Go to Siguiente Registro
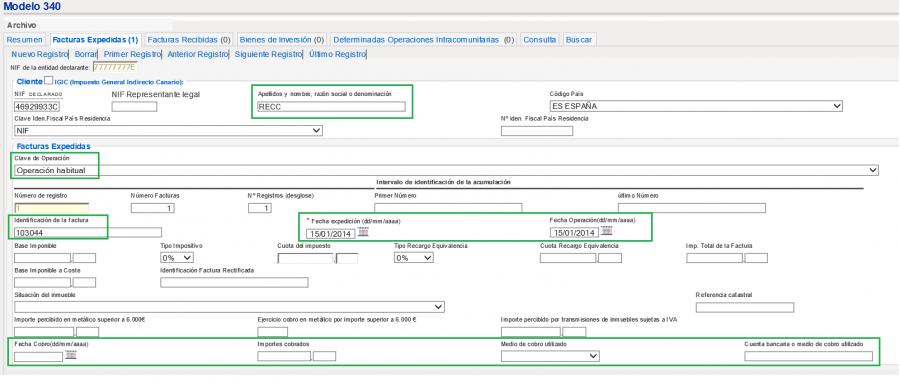Viewport: 900px width, 383px height. click(269, 55)
